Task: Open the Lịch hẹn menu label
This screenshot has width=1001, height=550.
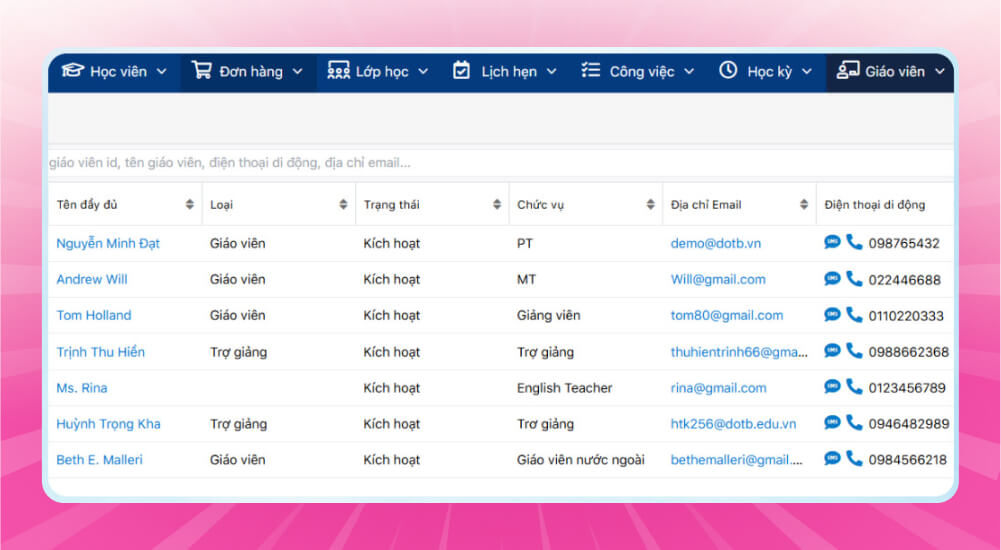Action: coord(509,71)
